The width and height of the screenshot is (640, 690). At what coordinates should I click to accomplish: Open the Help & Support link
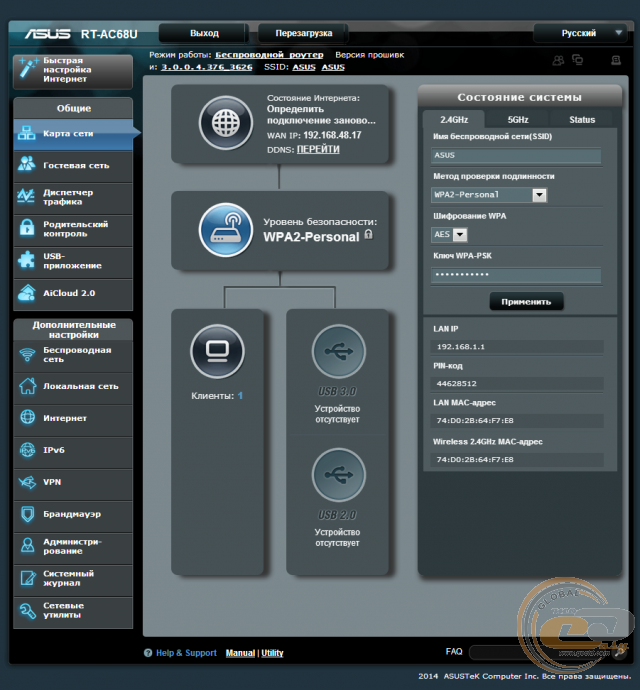tap(186, 653)
